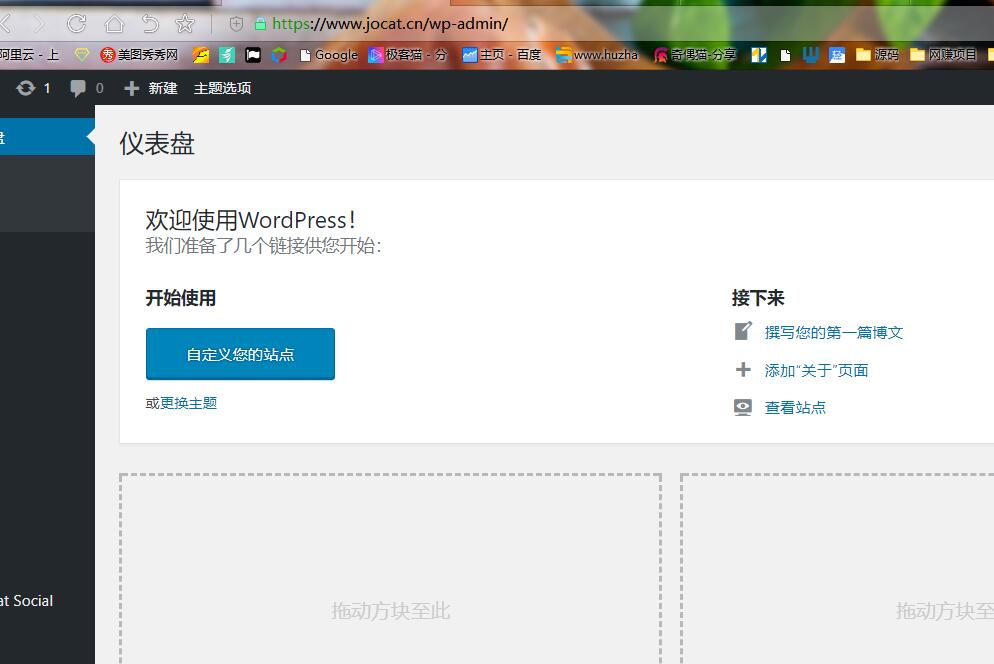Open the www.huzha bookmark

597,55
